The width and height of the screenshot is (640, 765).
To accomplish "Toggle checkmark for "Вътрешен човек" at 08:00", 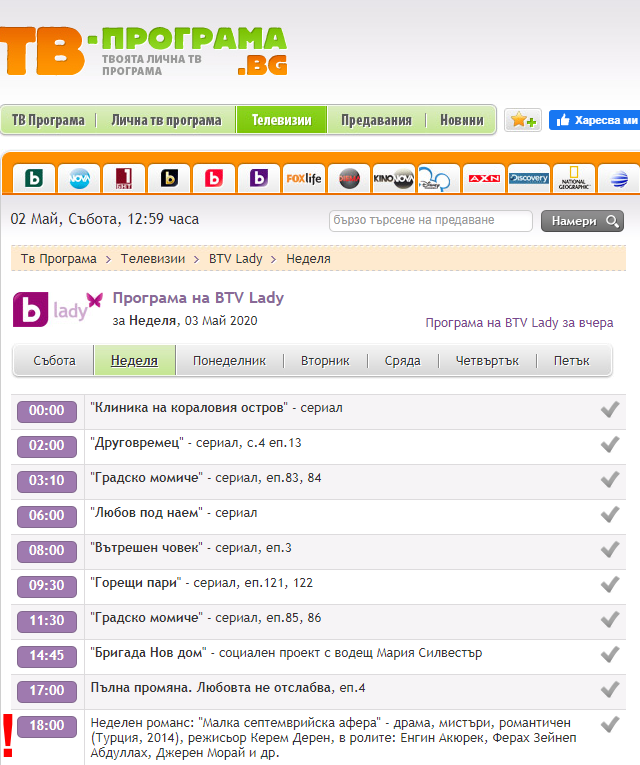I will (x=609, y=549).
